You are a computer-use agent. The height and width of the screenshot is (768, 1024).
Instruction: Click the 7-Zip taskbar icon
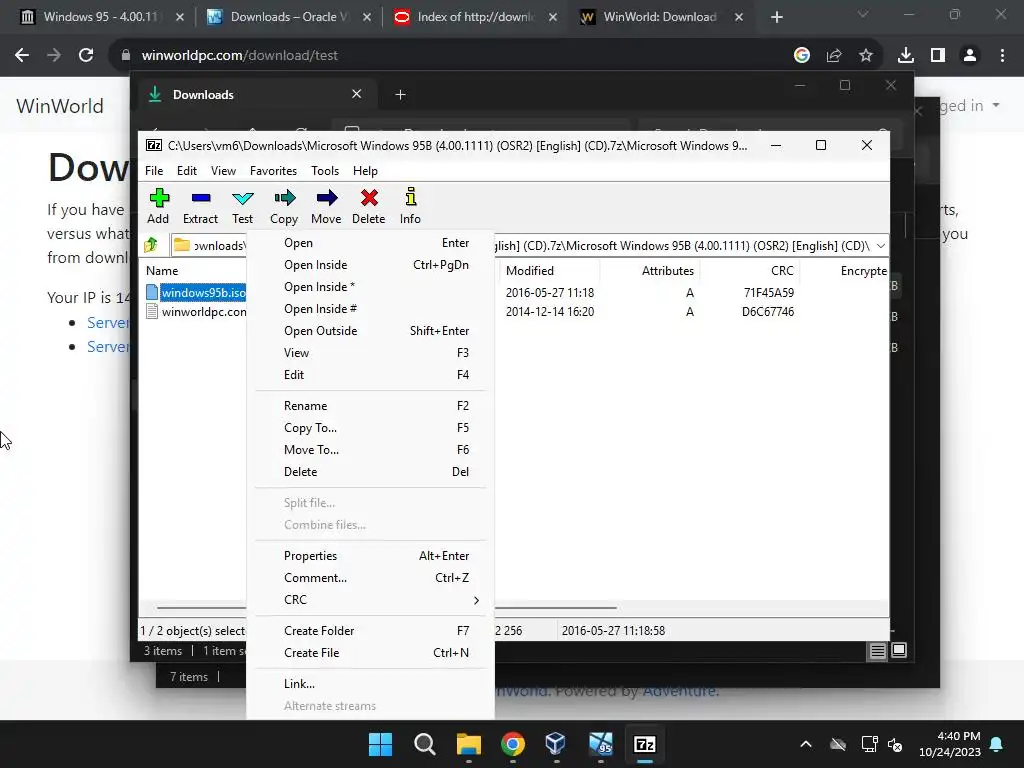645,744
